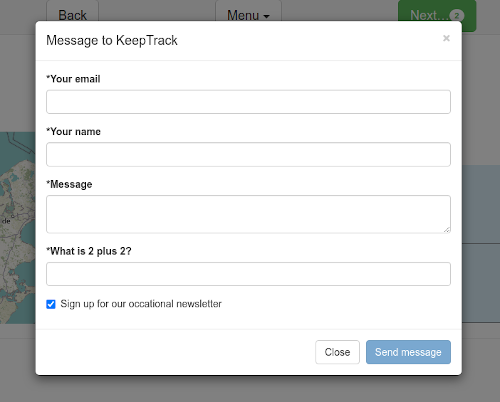Screen dimensions: 500x402
Task: Click the *Your name label
Action: [73, 132]
